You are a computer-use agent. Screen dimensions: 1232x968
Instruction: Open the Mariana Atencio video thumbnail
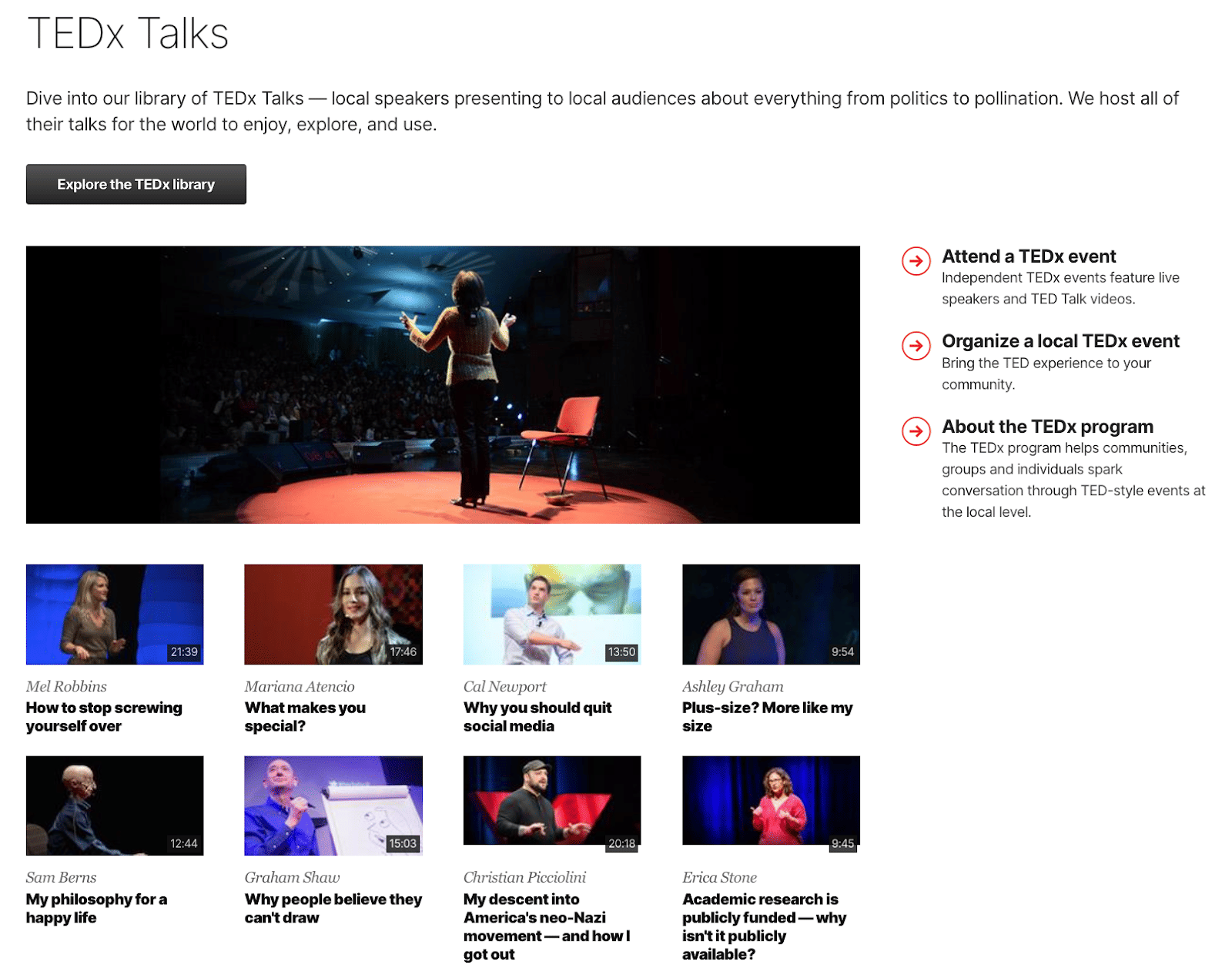pyautogui.click(x=333, y=614)
